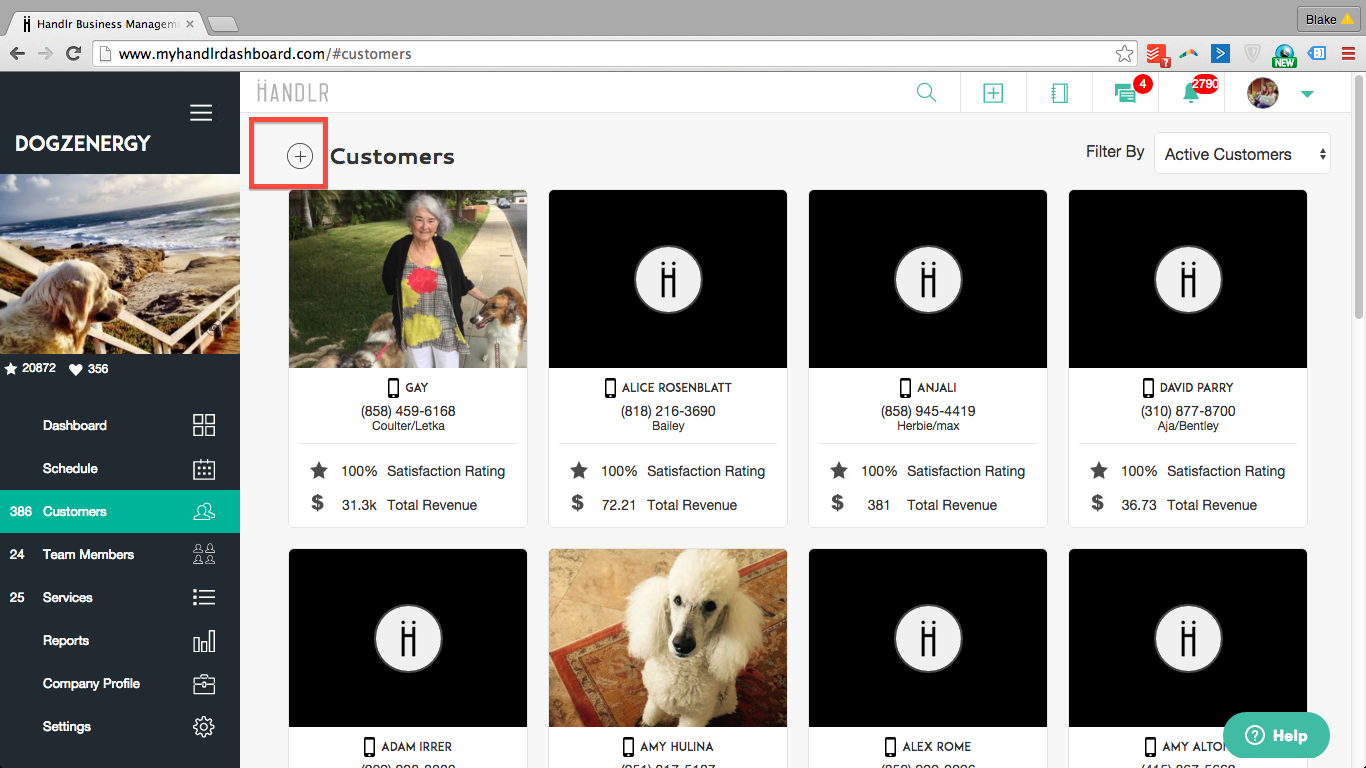The height and width of the screenshot is (768, 1366).
Task: Expand the Filter By Active Customers dropdown
Action: [x=1242, y=154]
